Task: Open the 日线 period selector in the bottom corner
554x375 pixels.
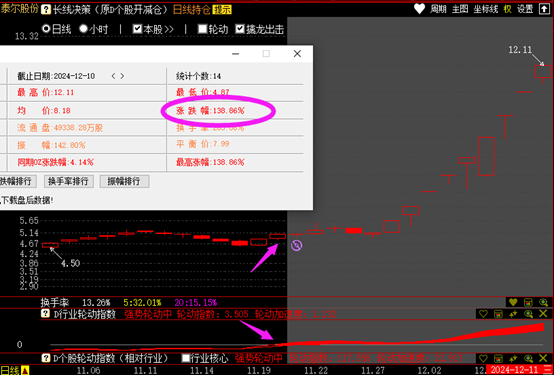Action: 14,370
